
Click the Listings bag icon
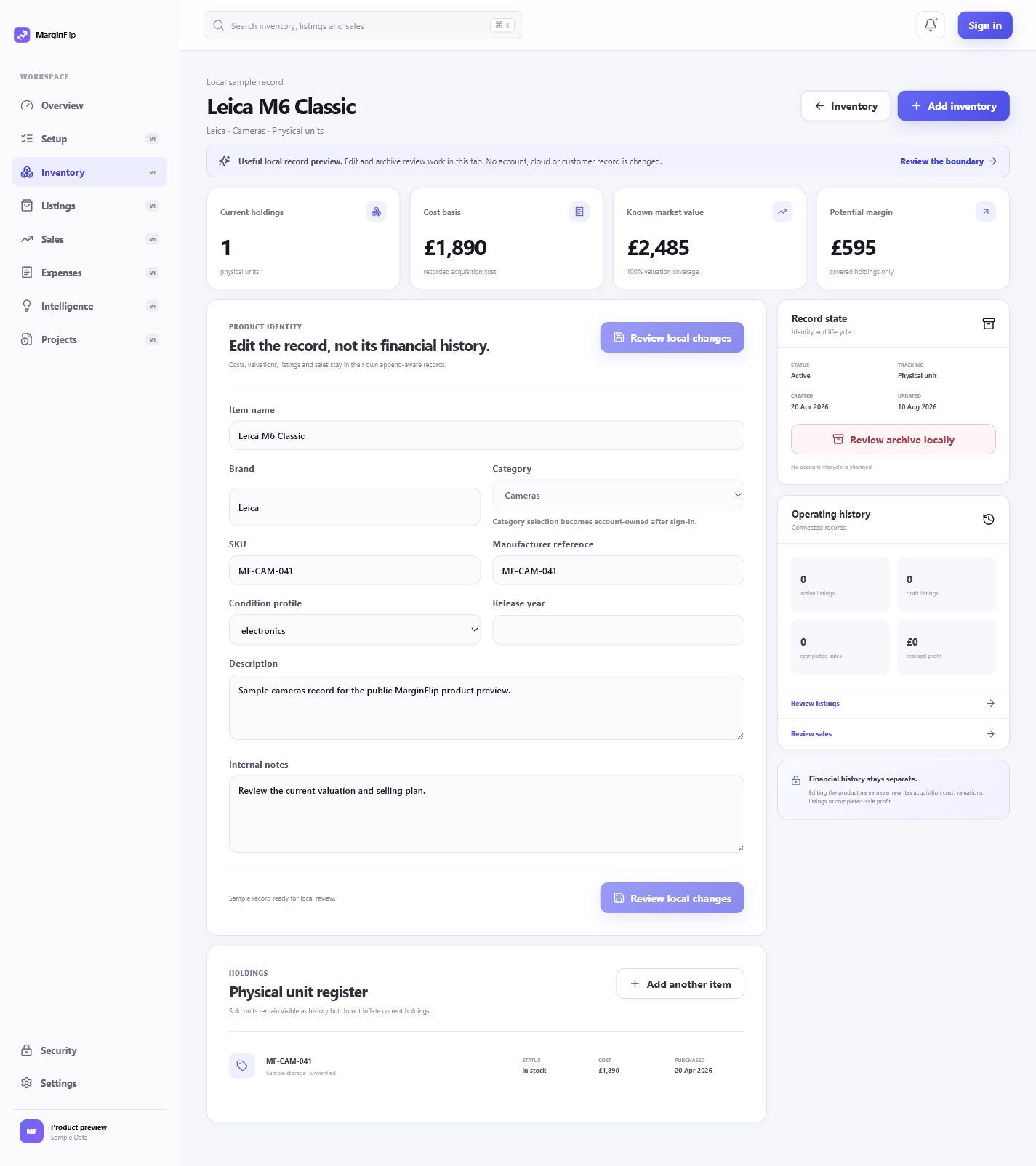tap(27, 206)
